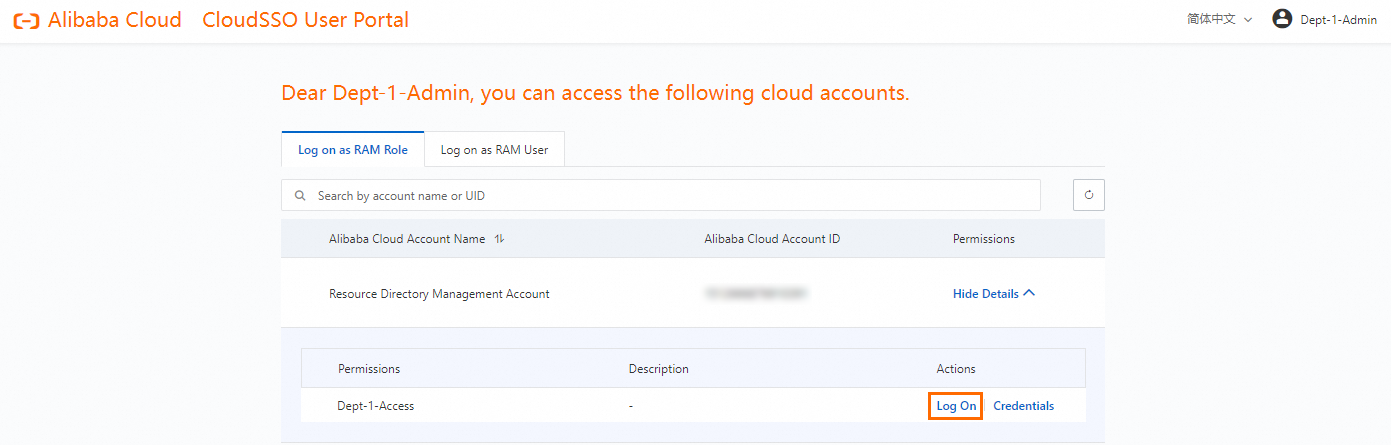Click the Alibaba Cloud Account Name column header
The image size is (1391, 445).
tap(407, 239)
